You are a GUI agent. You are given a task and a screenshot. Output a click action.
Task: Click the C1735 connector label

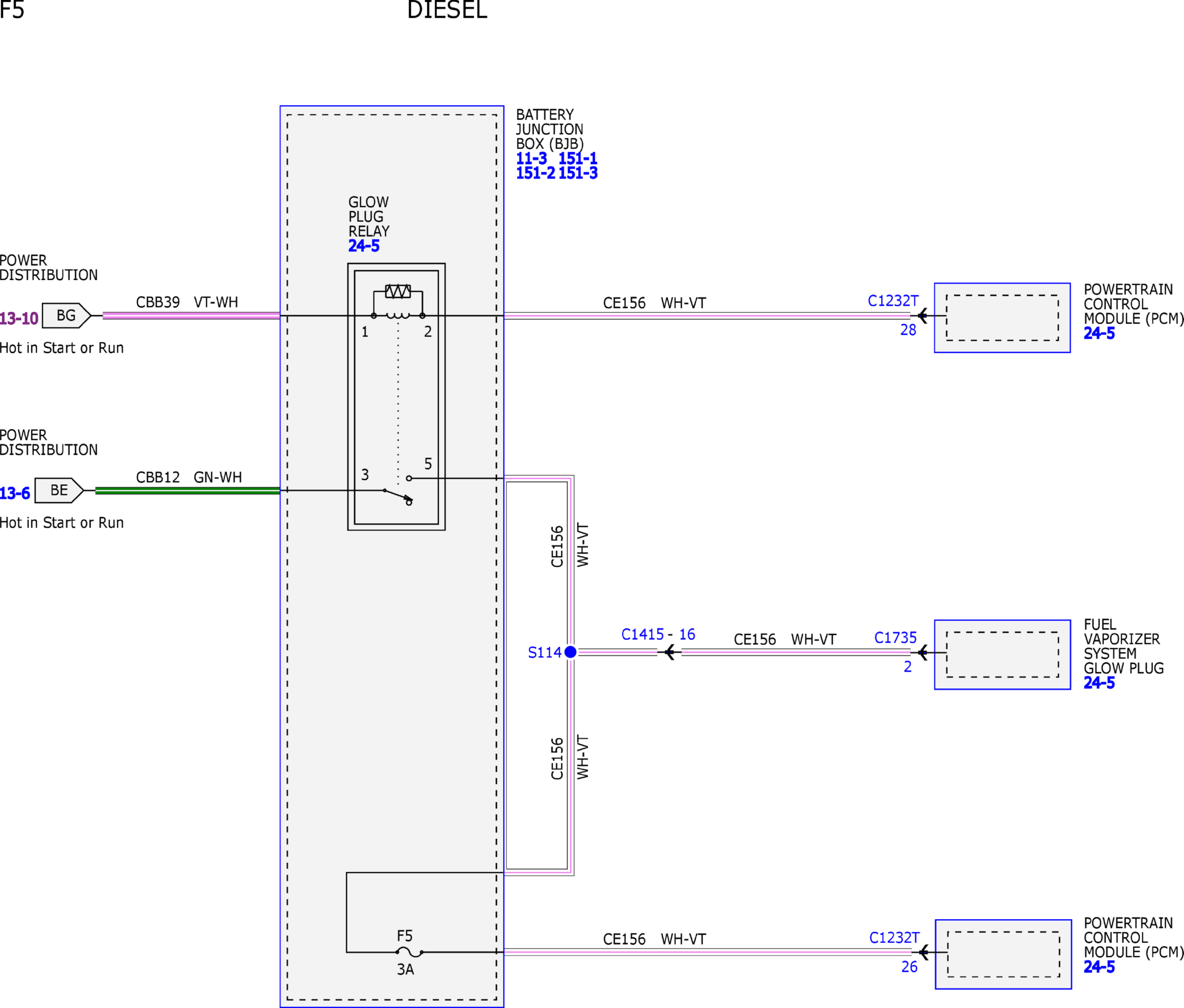click(895, 638)
